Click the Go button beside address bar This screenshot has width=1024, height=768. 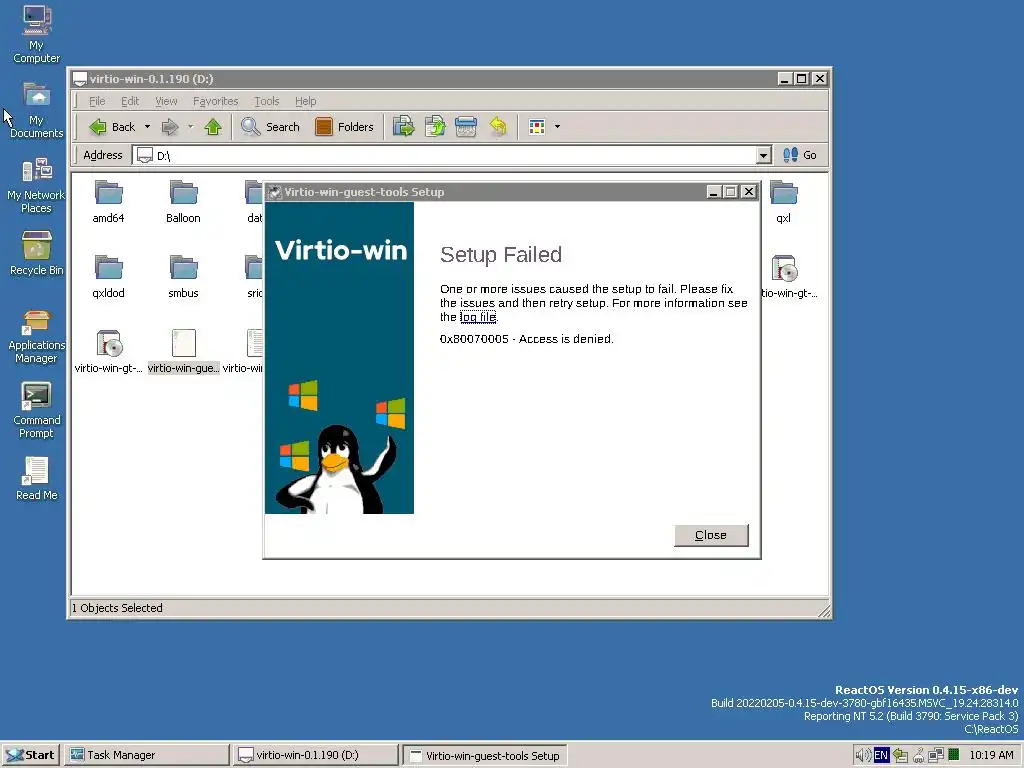pos(800,155)
